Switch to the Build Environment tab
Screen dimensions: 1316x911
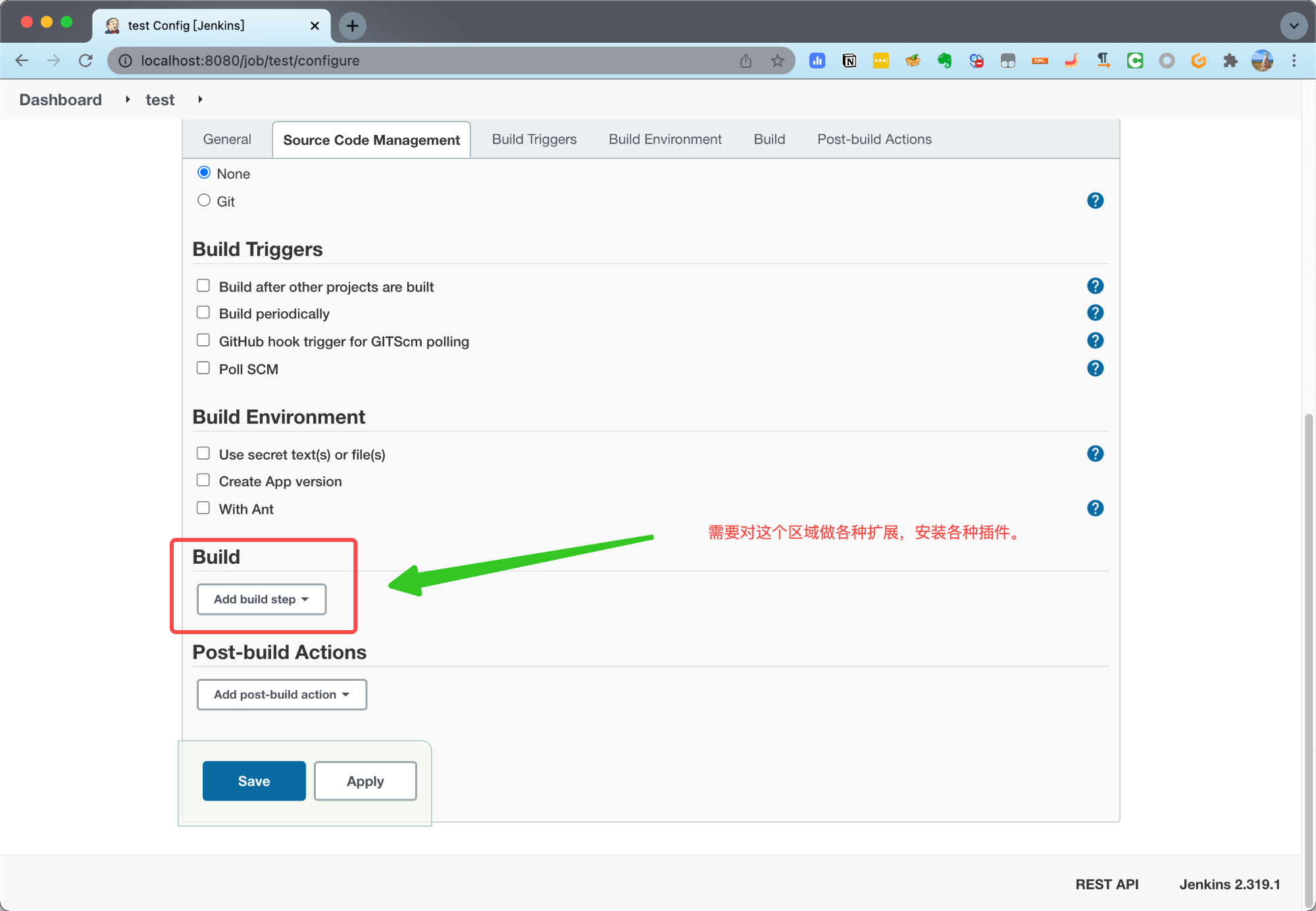click(665, 139)
